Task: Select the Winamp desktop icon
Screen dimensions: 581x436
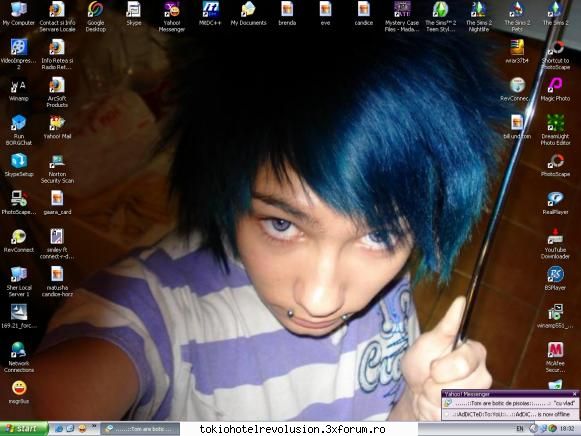Action: click(19, 90)
